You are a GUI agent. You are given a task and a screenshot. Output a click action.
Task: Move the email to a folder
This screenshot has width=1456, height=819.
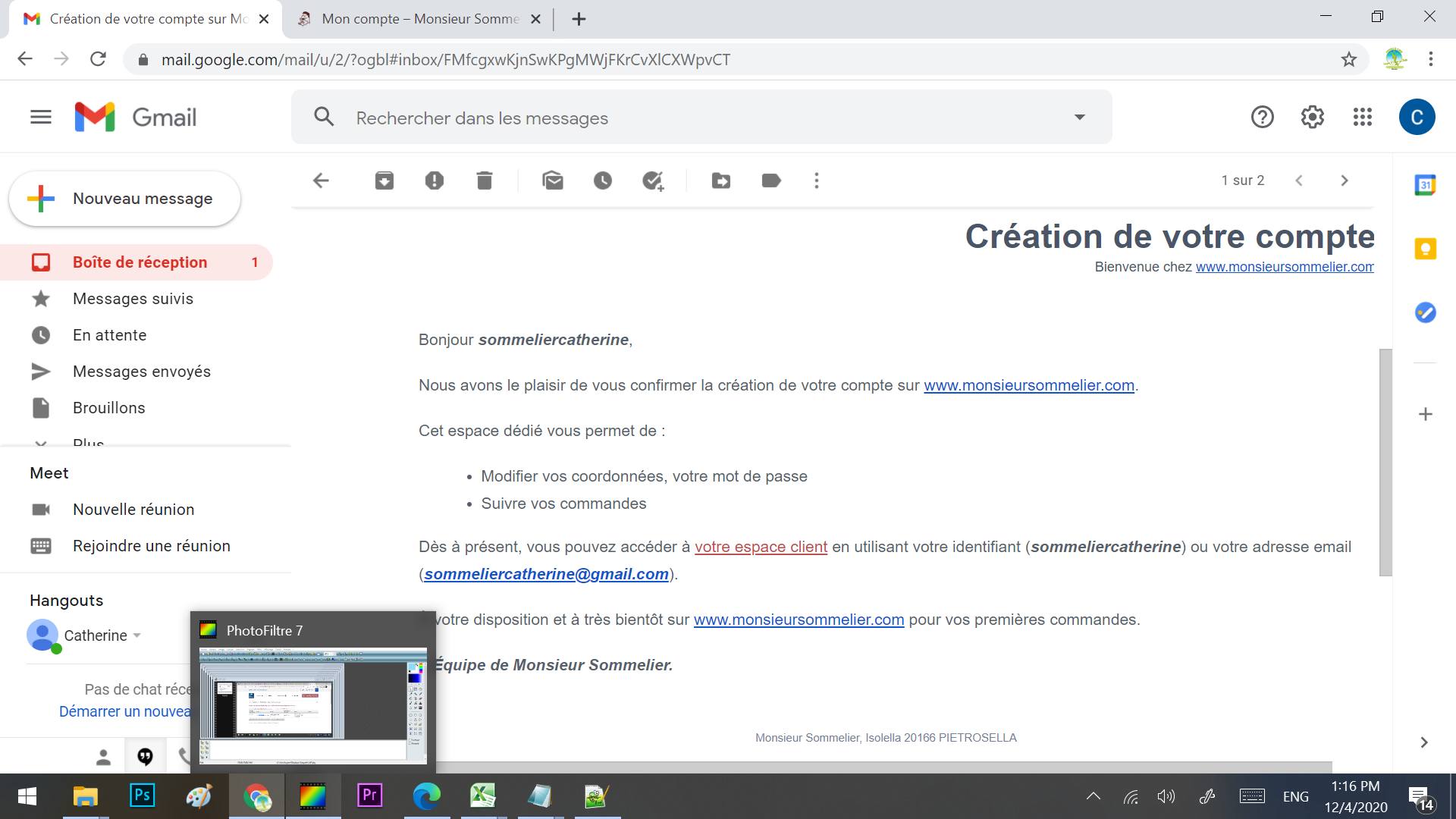click(721, 180)
